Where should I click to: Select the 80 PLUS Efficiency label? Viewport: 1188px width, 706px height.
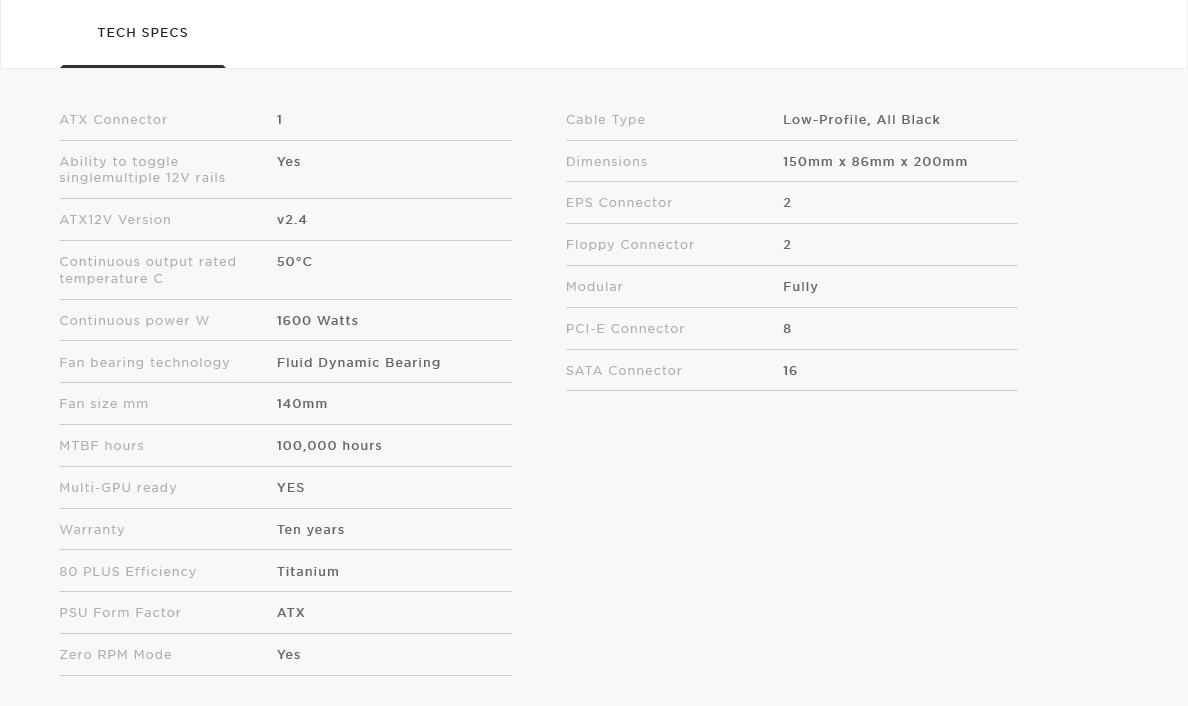coord(127,572)
